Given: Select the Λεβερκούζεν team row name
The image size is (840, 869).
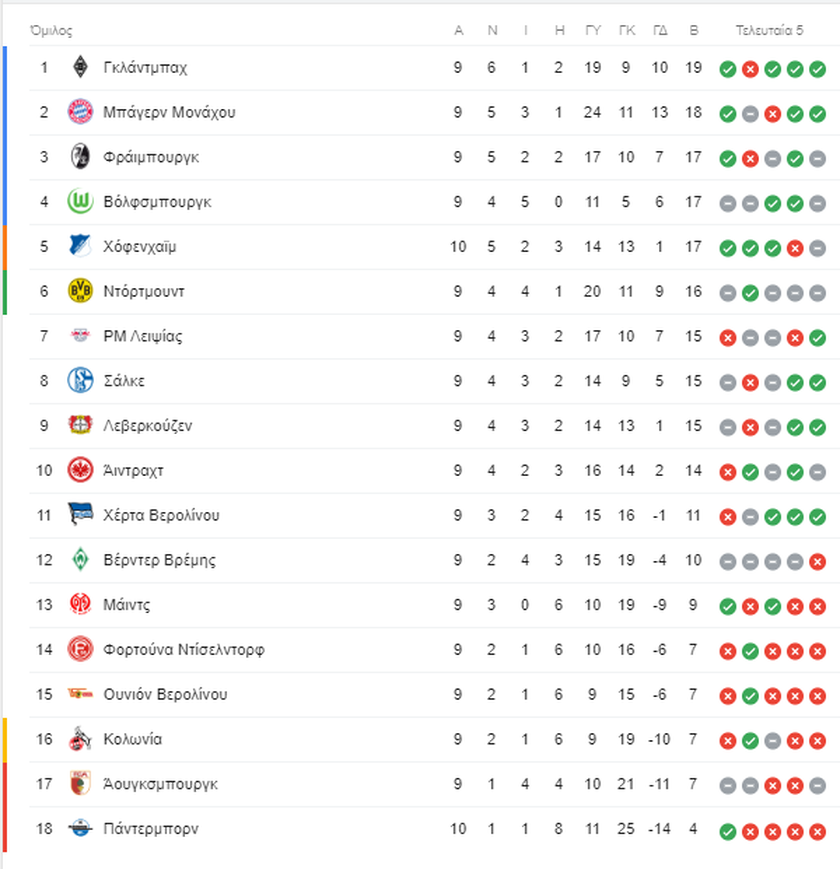Looking at the screenshot, I should 147,426.
